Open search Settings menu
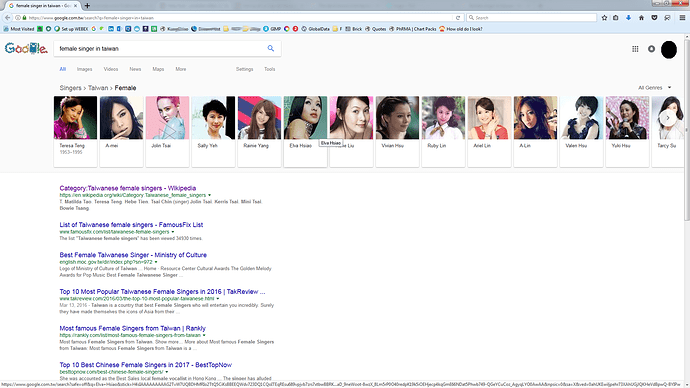Image resolution: width=690 pixels, height=388 pixels. coord(245,69)
